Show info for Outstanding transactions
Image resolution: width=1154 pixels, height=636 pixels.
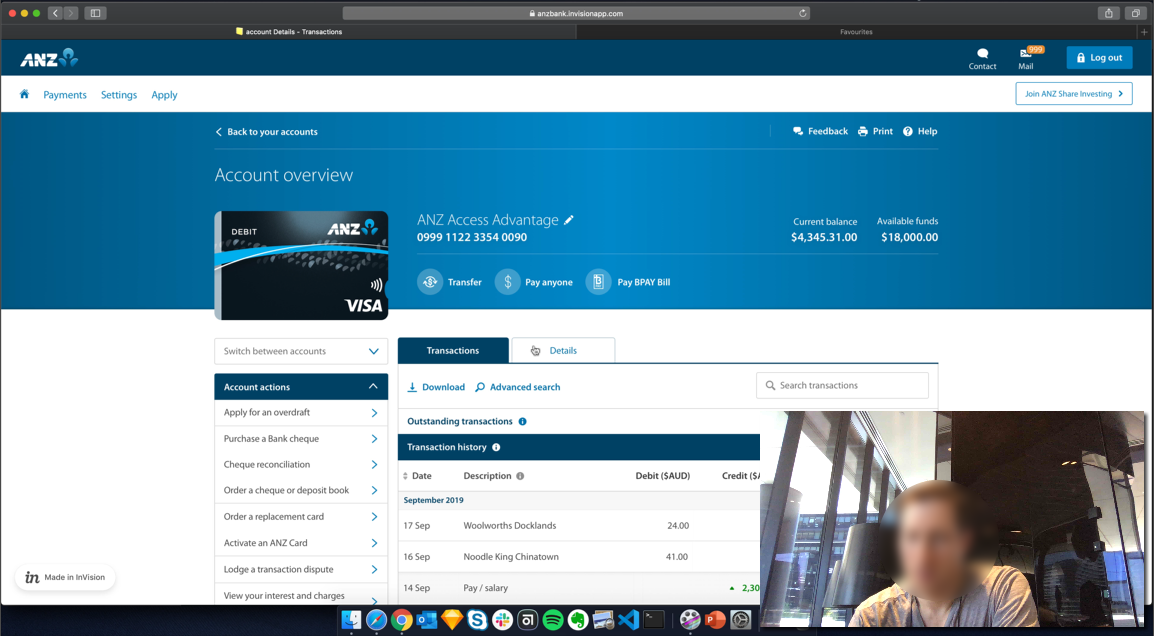point(523,421)
